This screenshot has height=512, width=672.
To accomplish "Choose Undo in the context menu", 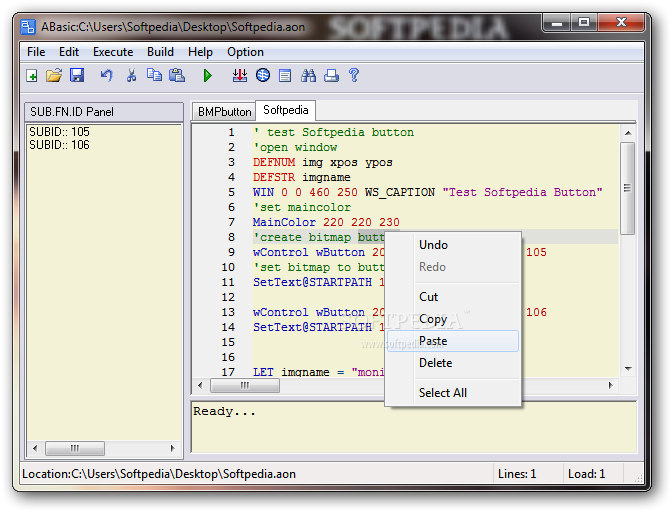I will point(453,245).
